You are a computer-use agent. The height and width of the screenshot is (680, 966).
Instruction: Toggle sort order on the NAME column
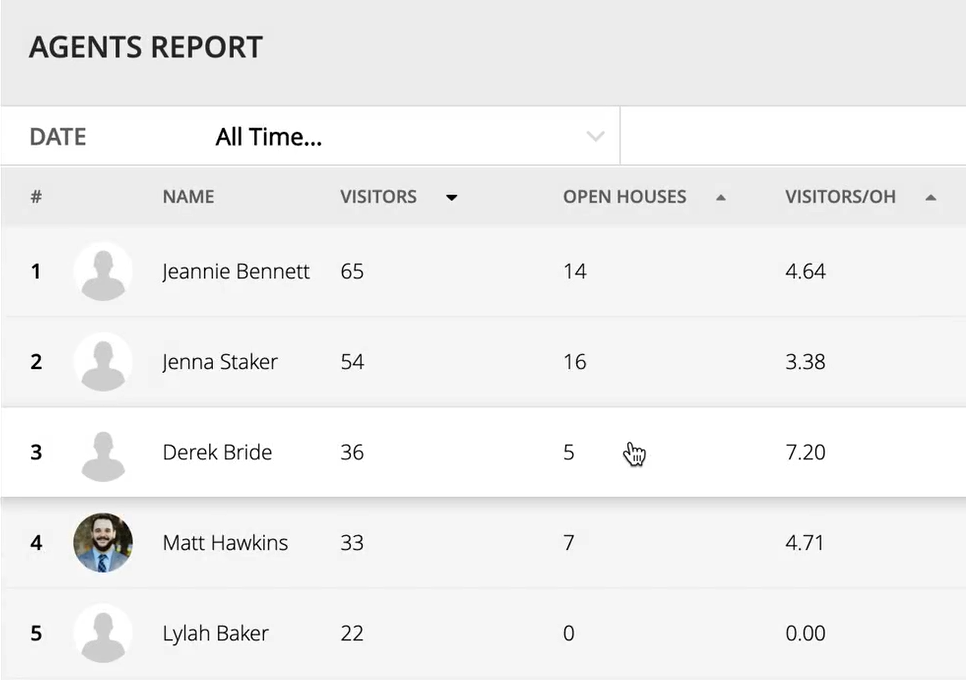188,197
